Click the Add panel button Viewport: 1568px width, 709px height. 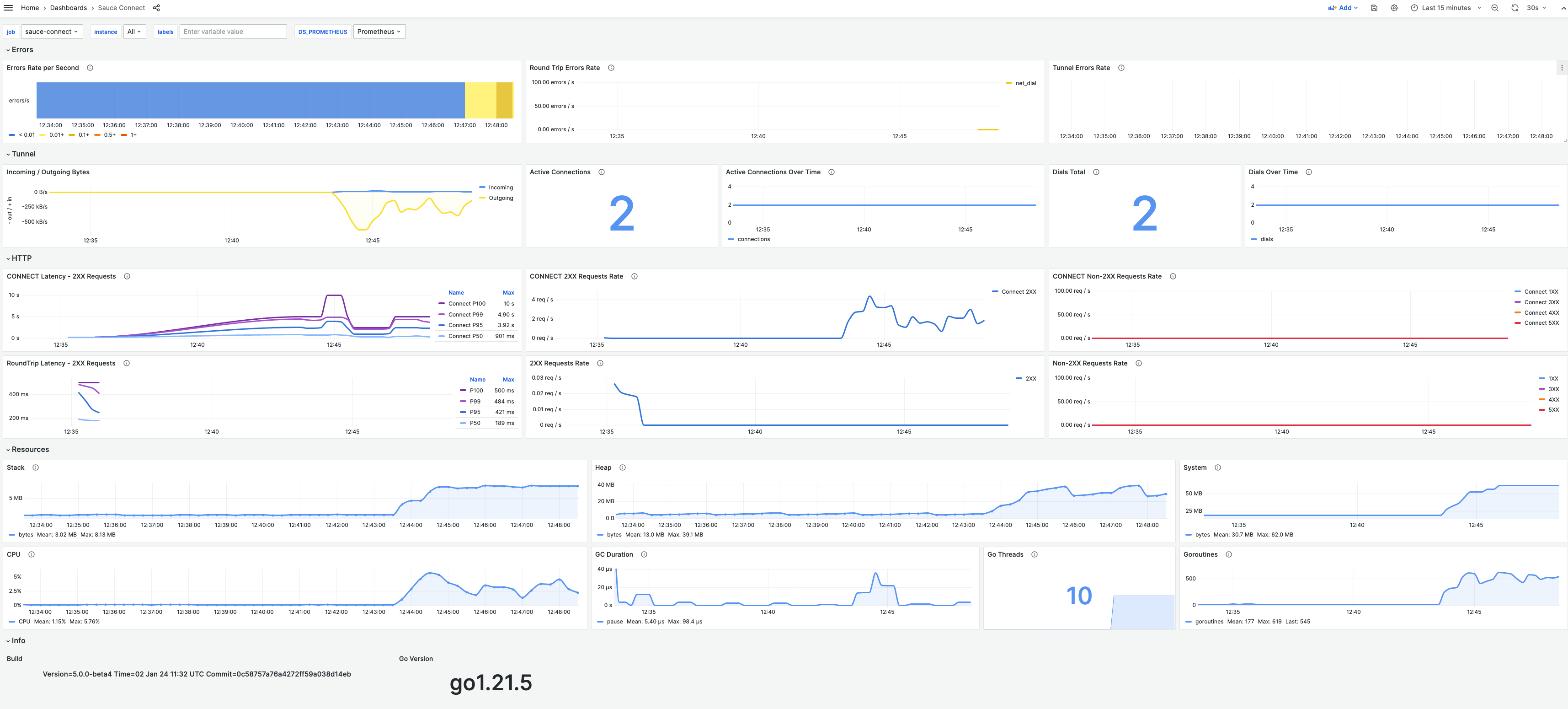tap(1344, 7)
